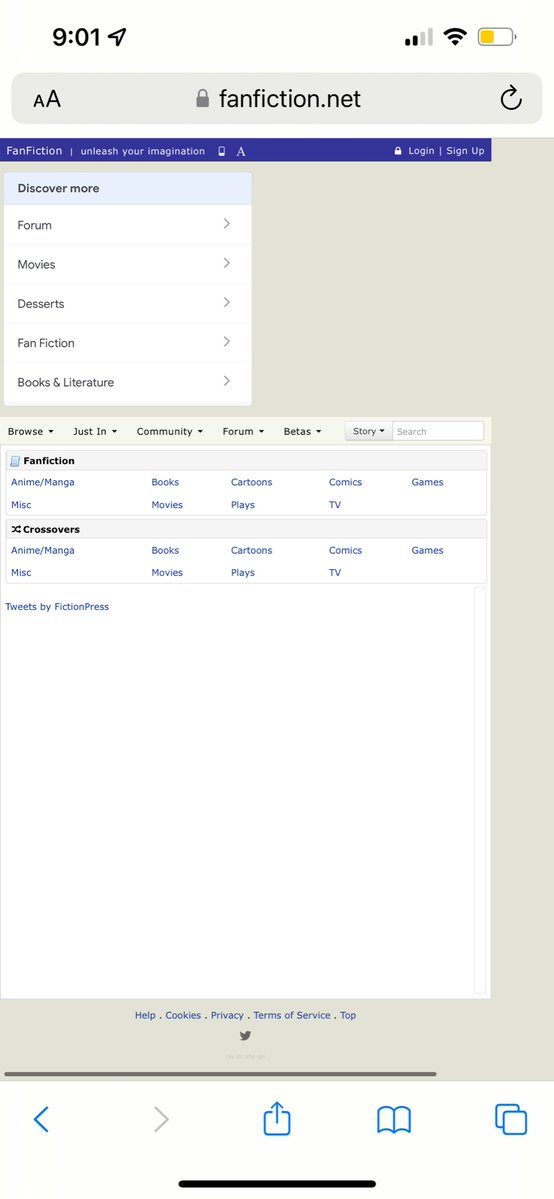Tap the Cookies footer link
The image size is (554, 1199).
(x=184, y=1015)
